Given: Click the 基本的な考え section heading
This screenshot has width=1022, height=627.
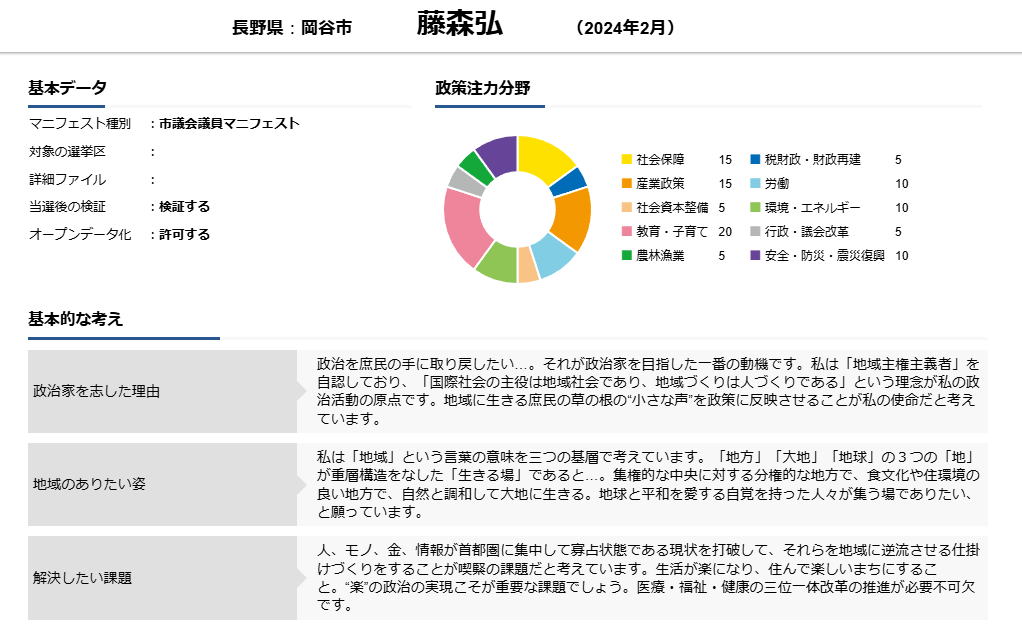Looking at the screenshot, I should [x=76, y=320].
